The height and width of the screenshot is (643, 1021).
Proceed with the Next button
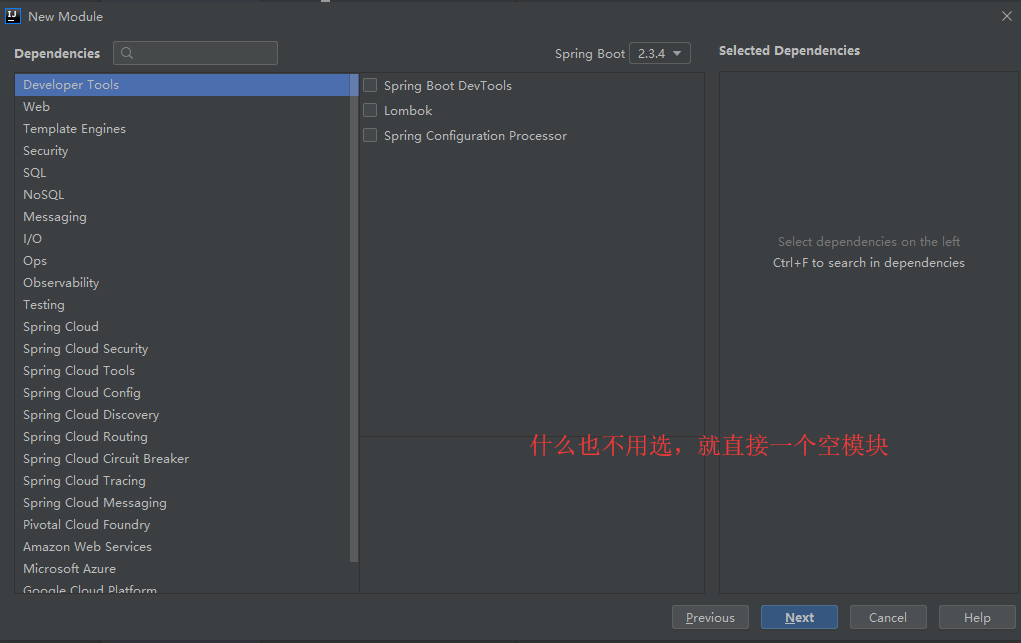click(799, 617)
